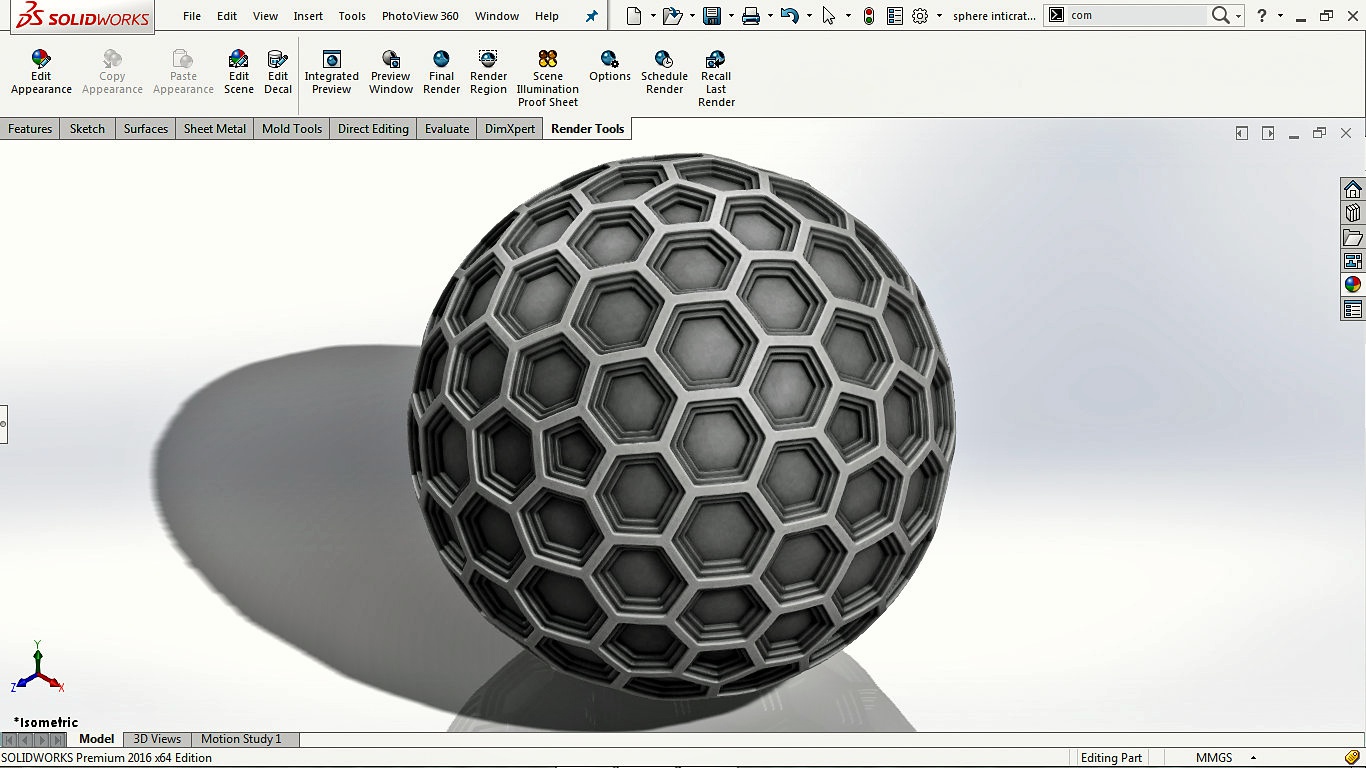Open PhotoView 360 Options
1366x768 pixels.
609,70
